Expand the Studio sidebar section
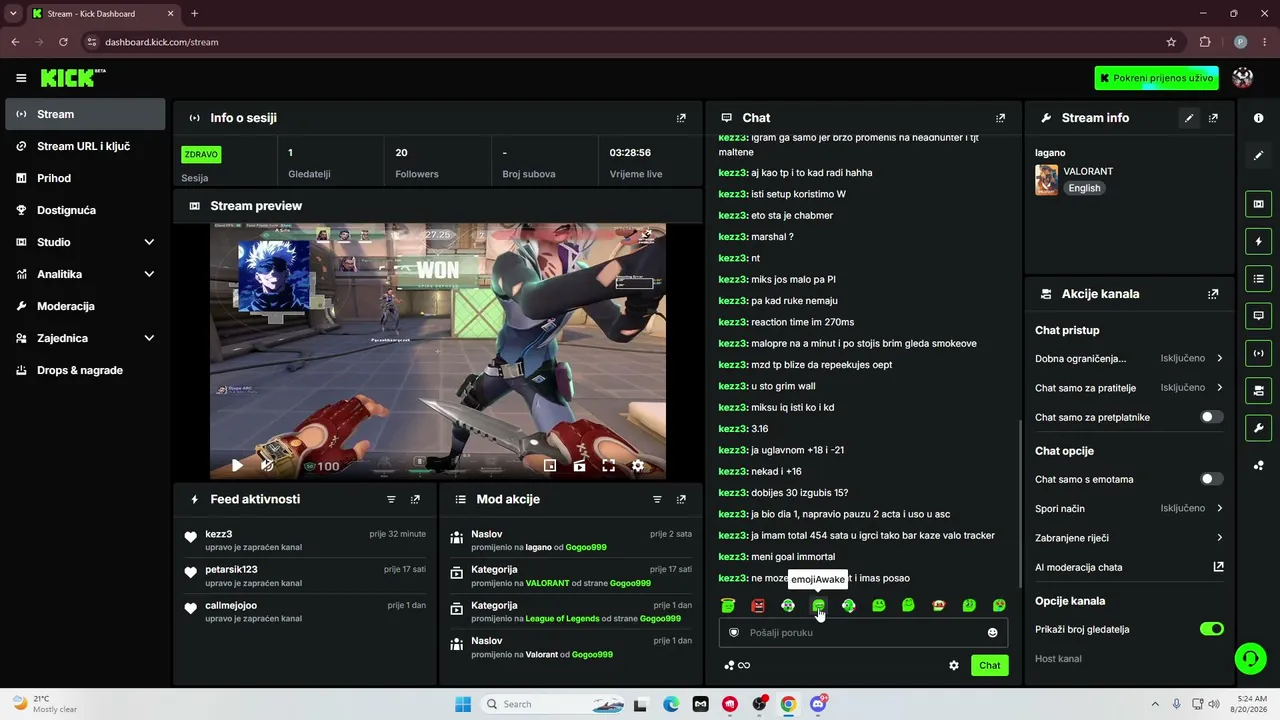Image resolution: width=1280 pixels, height=720 pixels. point(149,242)
